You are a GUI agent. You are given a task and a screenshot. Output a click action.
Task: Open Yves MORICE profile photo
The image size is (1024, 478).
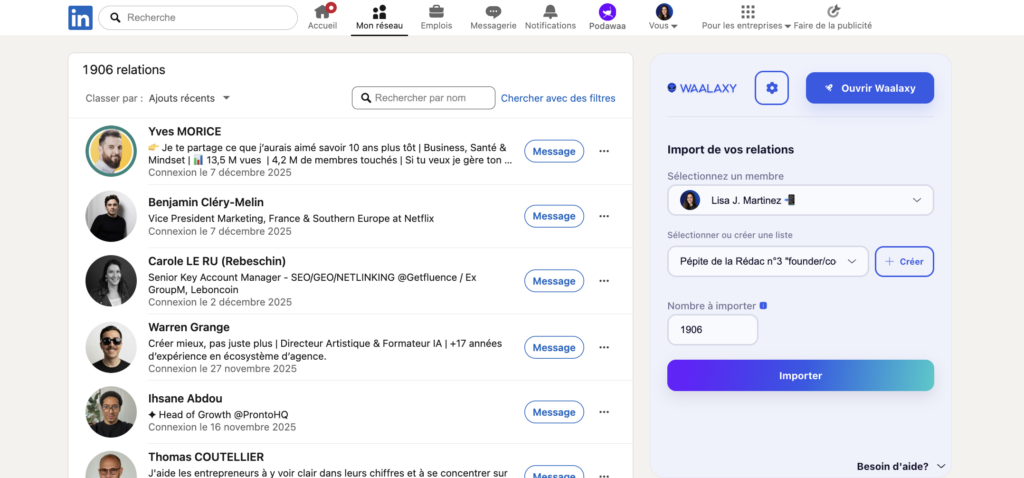[111, 151]
